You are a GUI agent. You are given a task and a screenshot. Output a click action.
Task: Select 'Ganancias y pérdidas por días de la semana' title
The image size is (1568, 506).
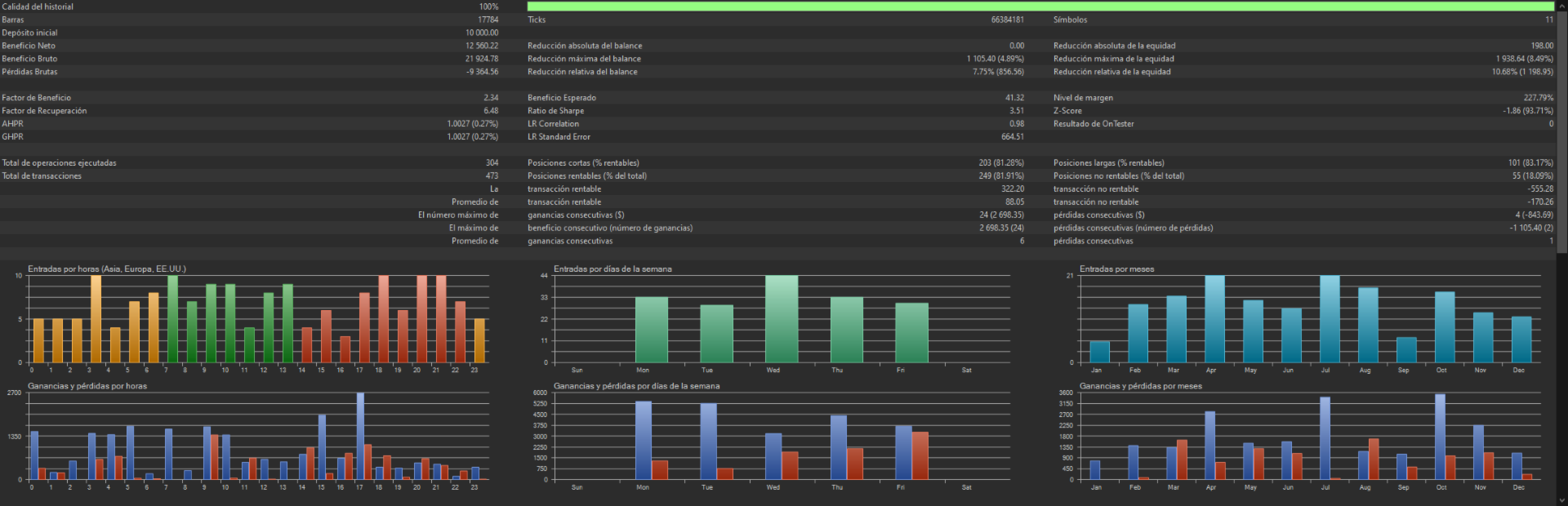tap(636, 386)
